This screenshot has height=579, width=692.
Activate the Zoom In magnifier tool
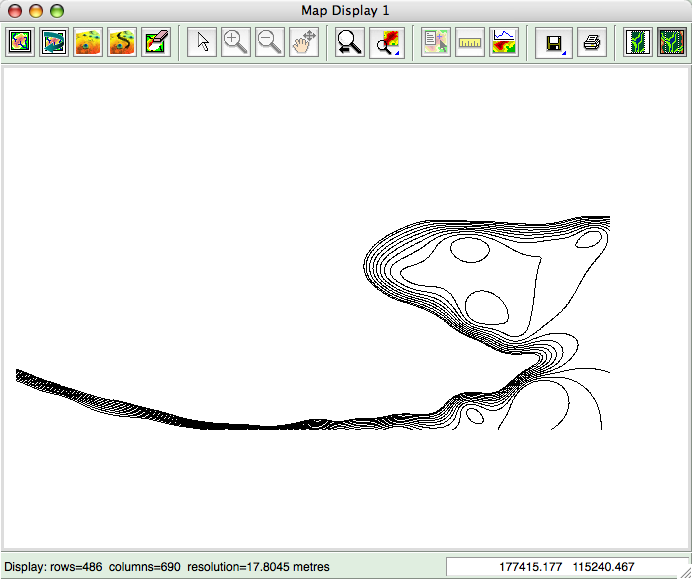(236, 42)
